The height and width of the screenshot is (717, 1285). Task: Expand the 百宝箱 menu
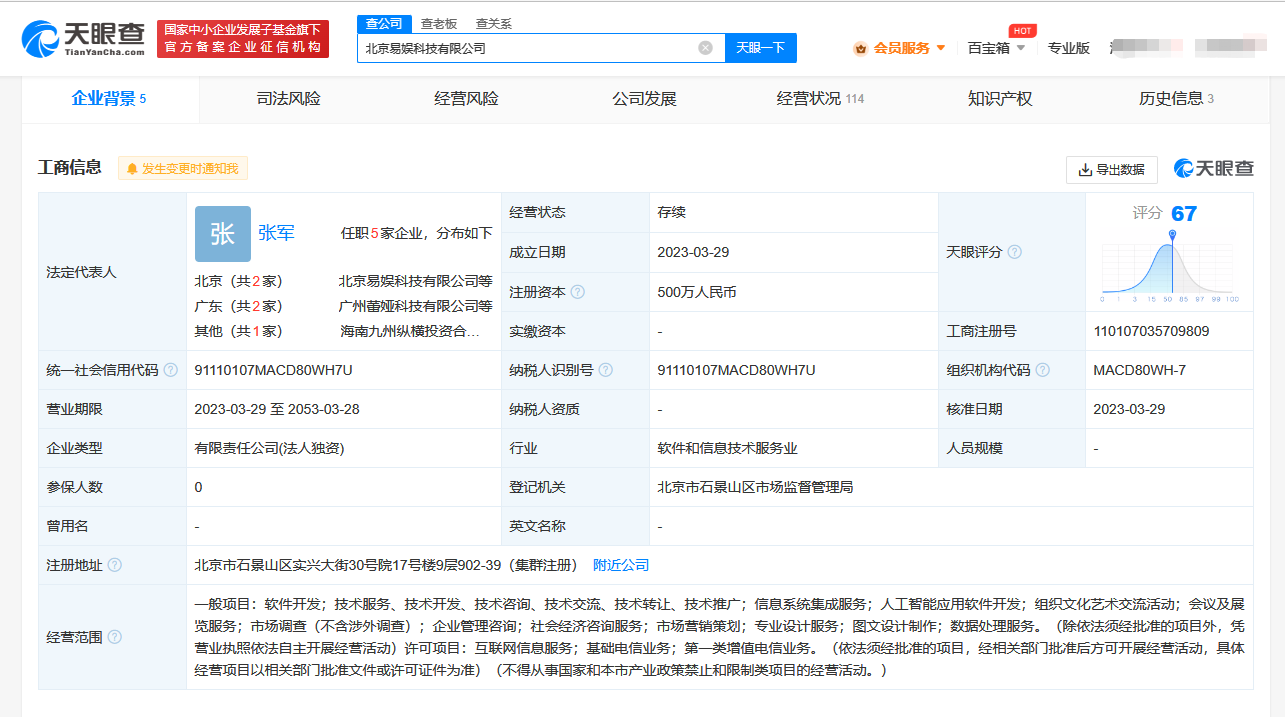[x=997, y=48]
